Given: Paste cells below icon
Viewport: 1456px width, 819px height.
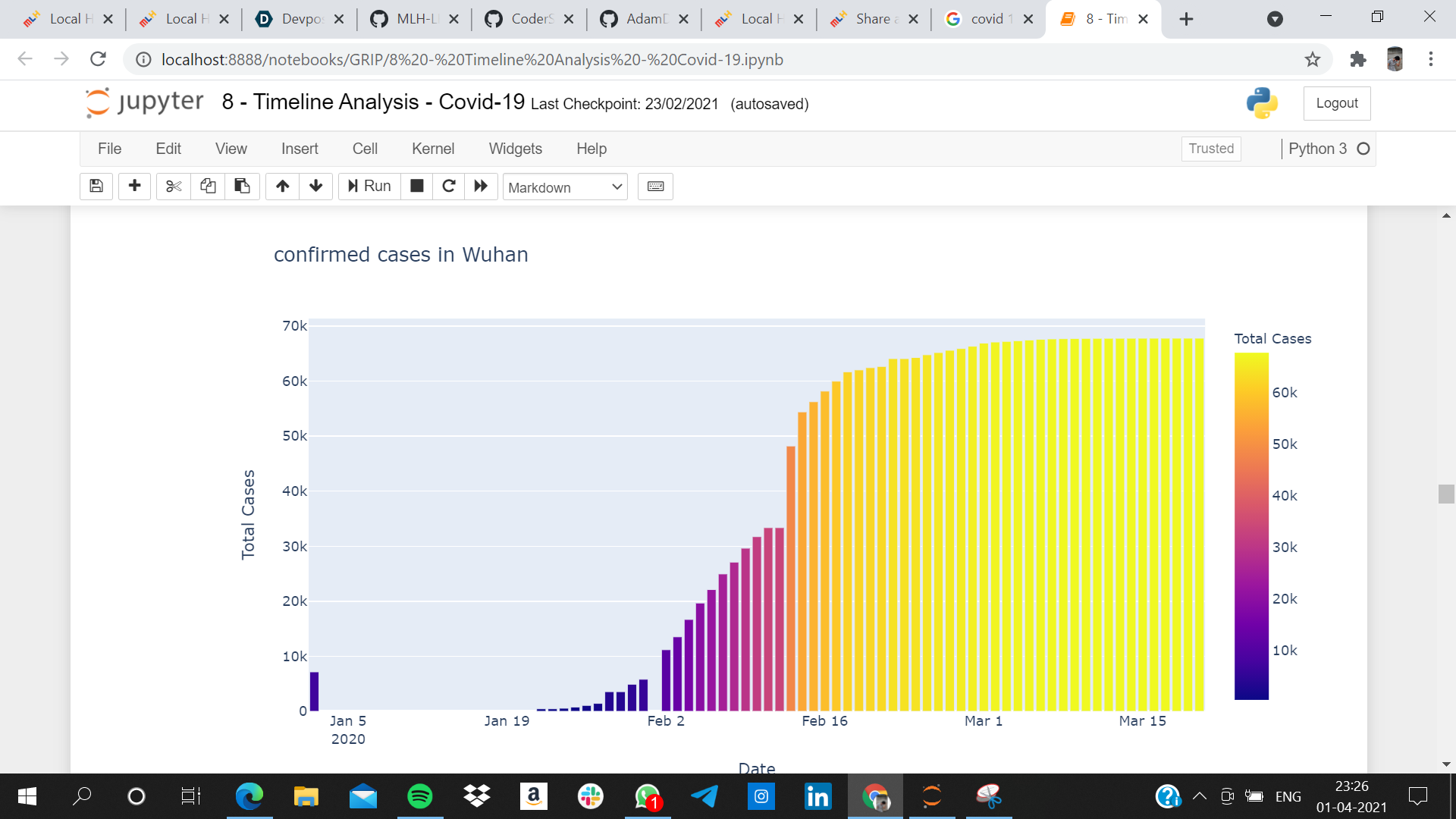Looking at the screenshot, I should (242, 187).
